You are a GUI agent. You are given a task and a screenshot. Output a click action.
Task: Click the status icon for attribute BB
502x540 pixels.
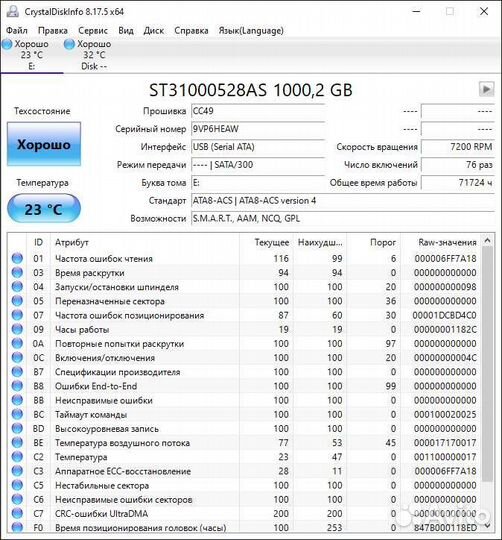(17, 400)
